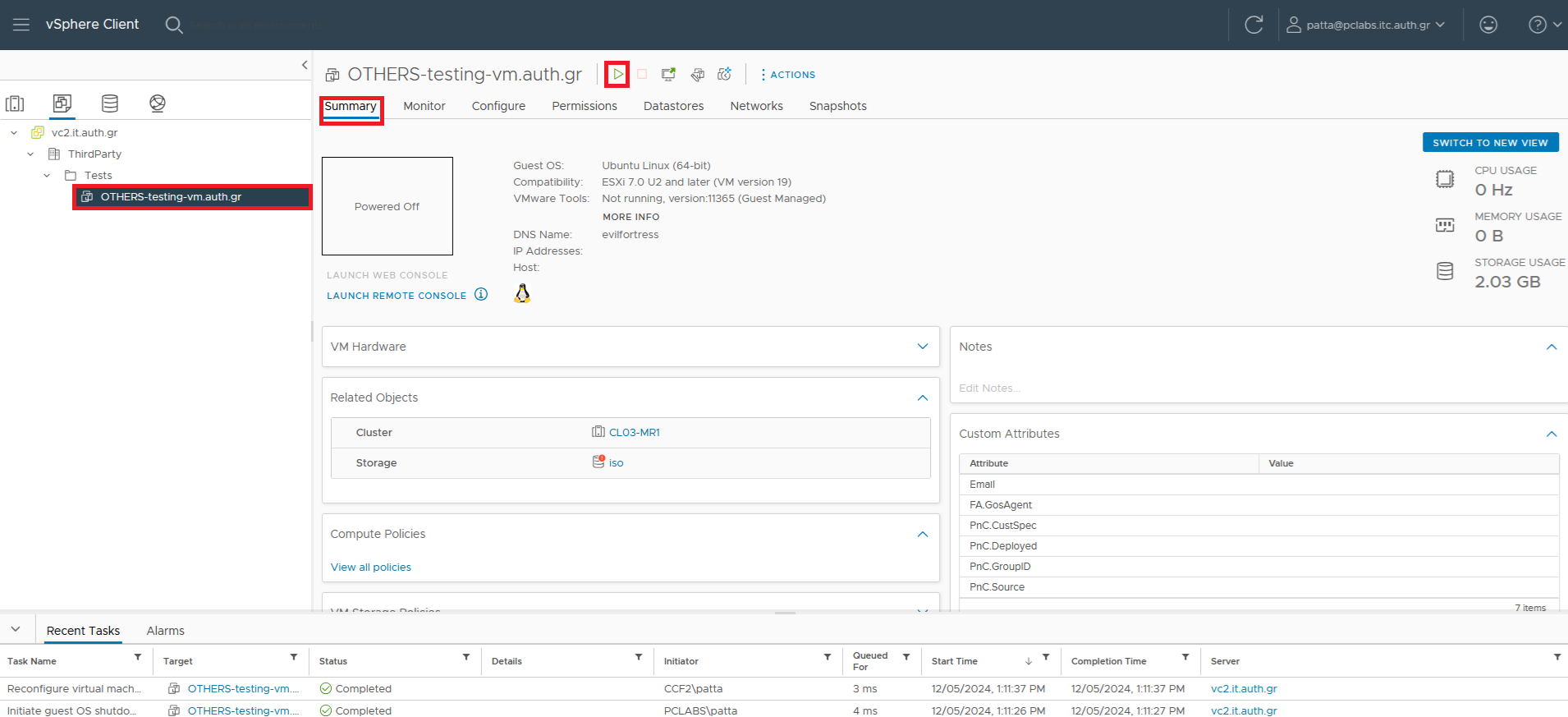This screenshot has height=717, width=1568.
Task: Open the CL03-MR1 cluster link
Action: 635,433
